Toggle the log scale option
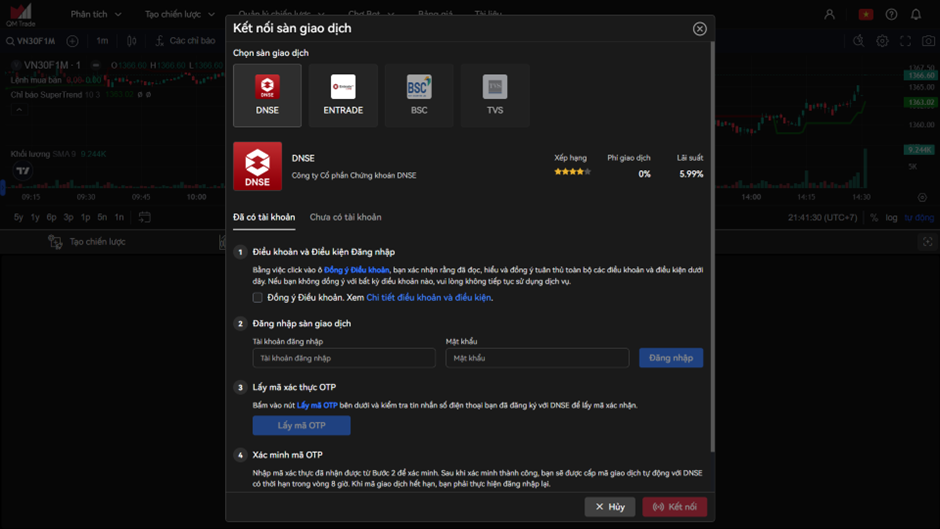 point(891,218)
